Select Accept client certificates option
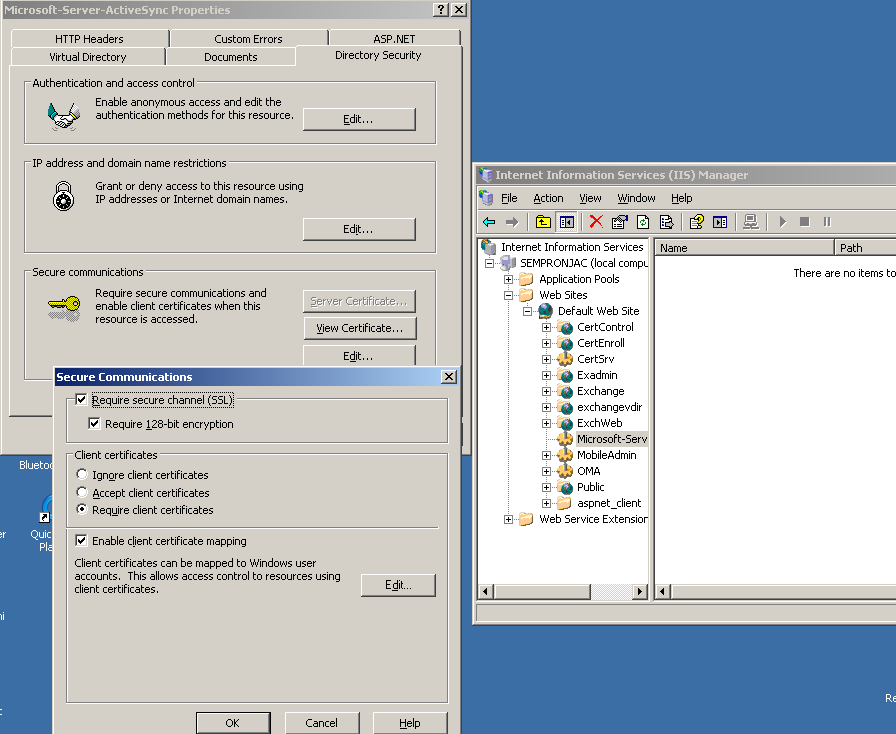This screenshot has height=734, width=896. coord(82,492)
